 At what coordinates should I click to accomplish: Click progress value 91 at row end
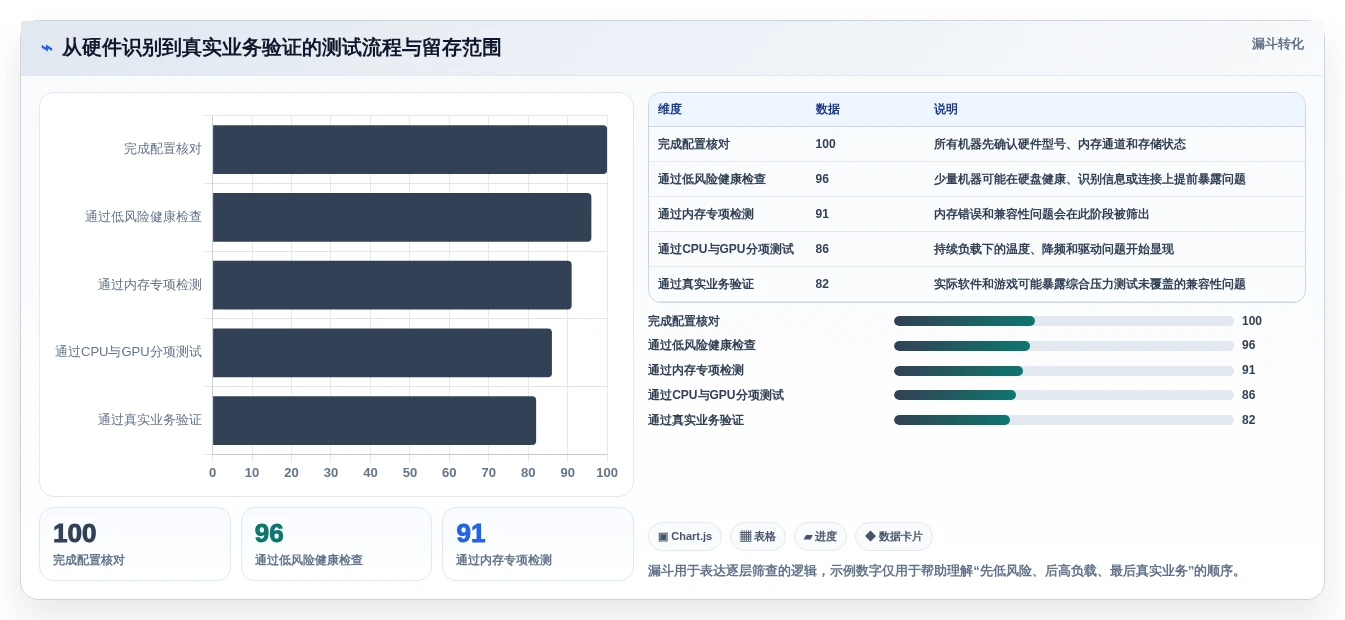[1249, 371]
